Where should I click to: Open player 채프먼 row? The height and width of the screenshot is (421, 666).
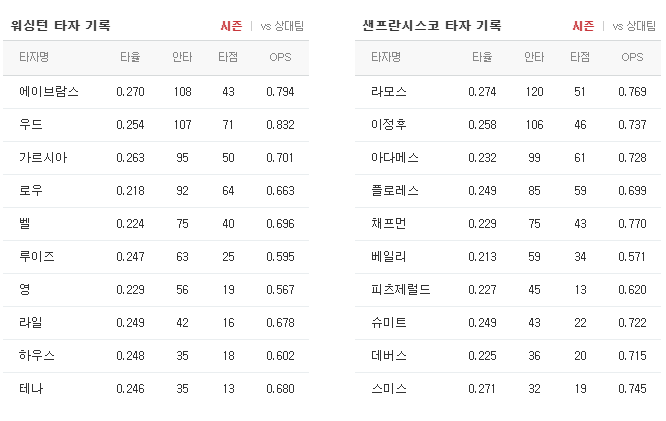click(508, 224)
